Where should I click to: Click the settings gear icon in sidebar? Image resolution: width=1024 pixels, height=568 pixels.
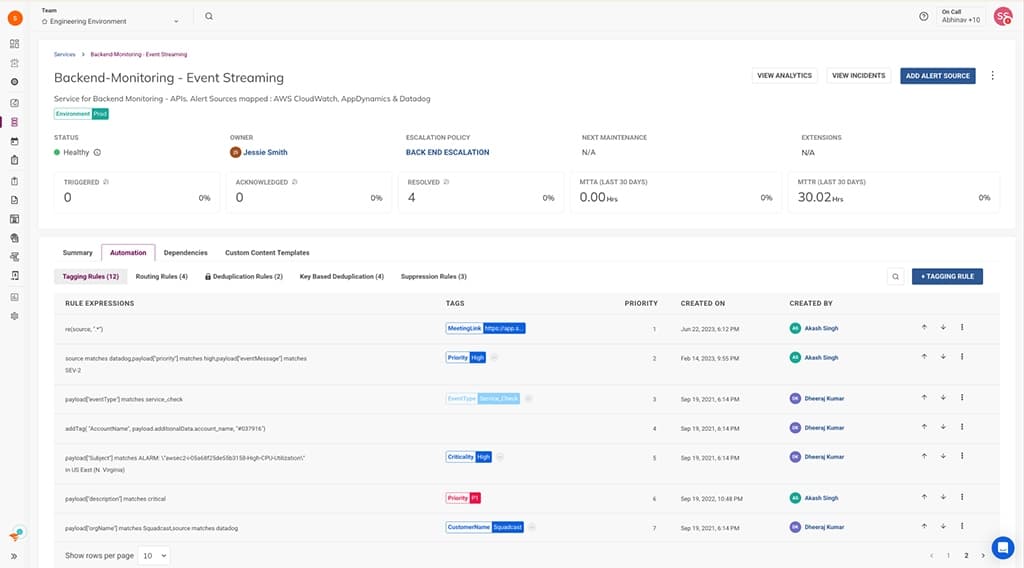pyautogui.click(x=14, y=316)
